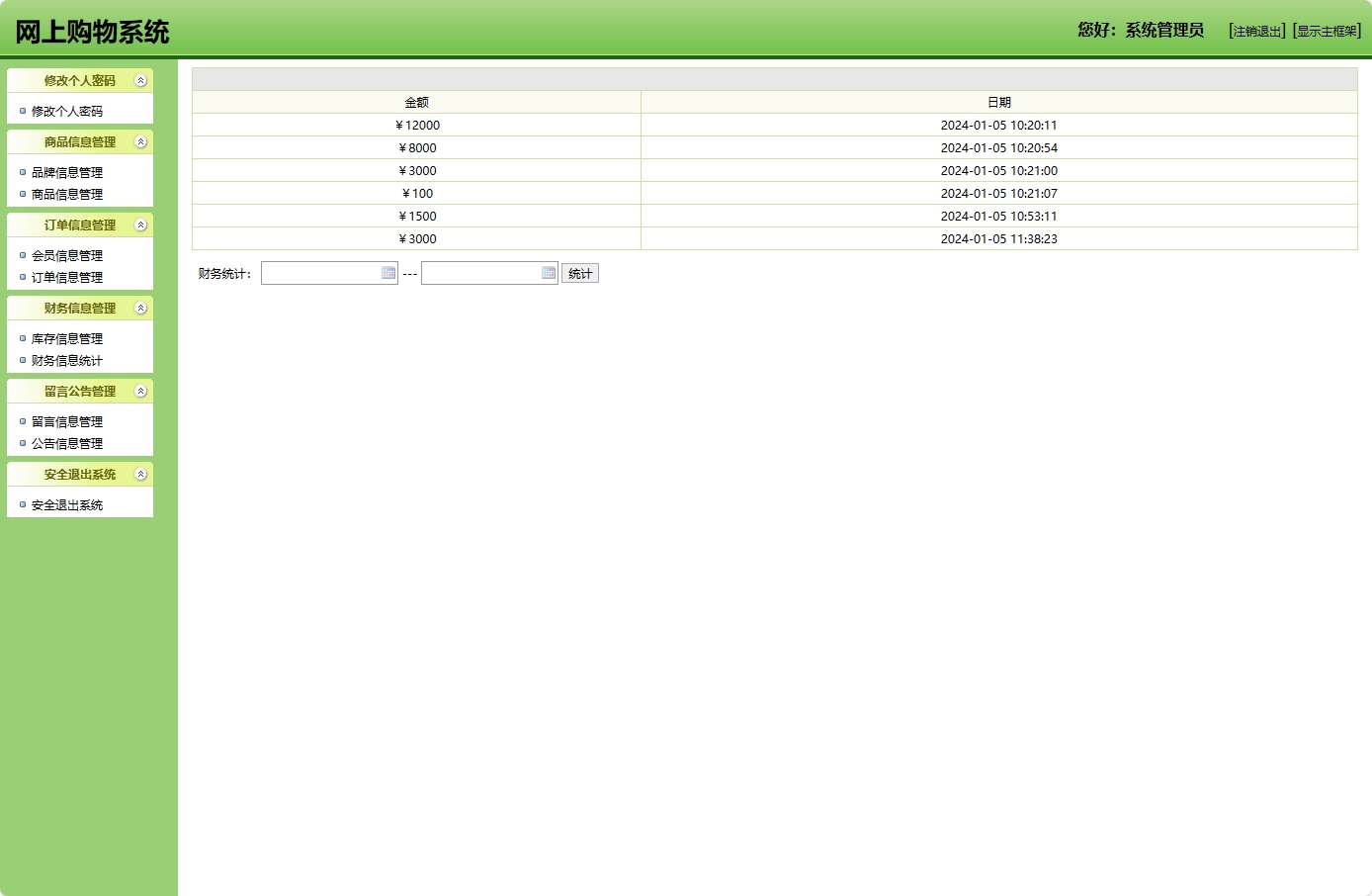Navigate to 库存信息管理
Viewport: 1372px width, 896px height.
pyautogui.click(x=67, y=339)
